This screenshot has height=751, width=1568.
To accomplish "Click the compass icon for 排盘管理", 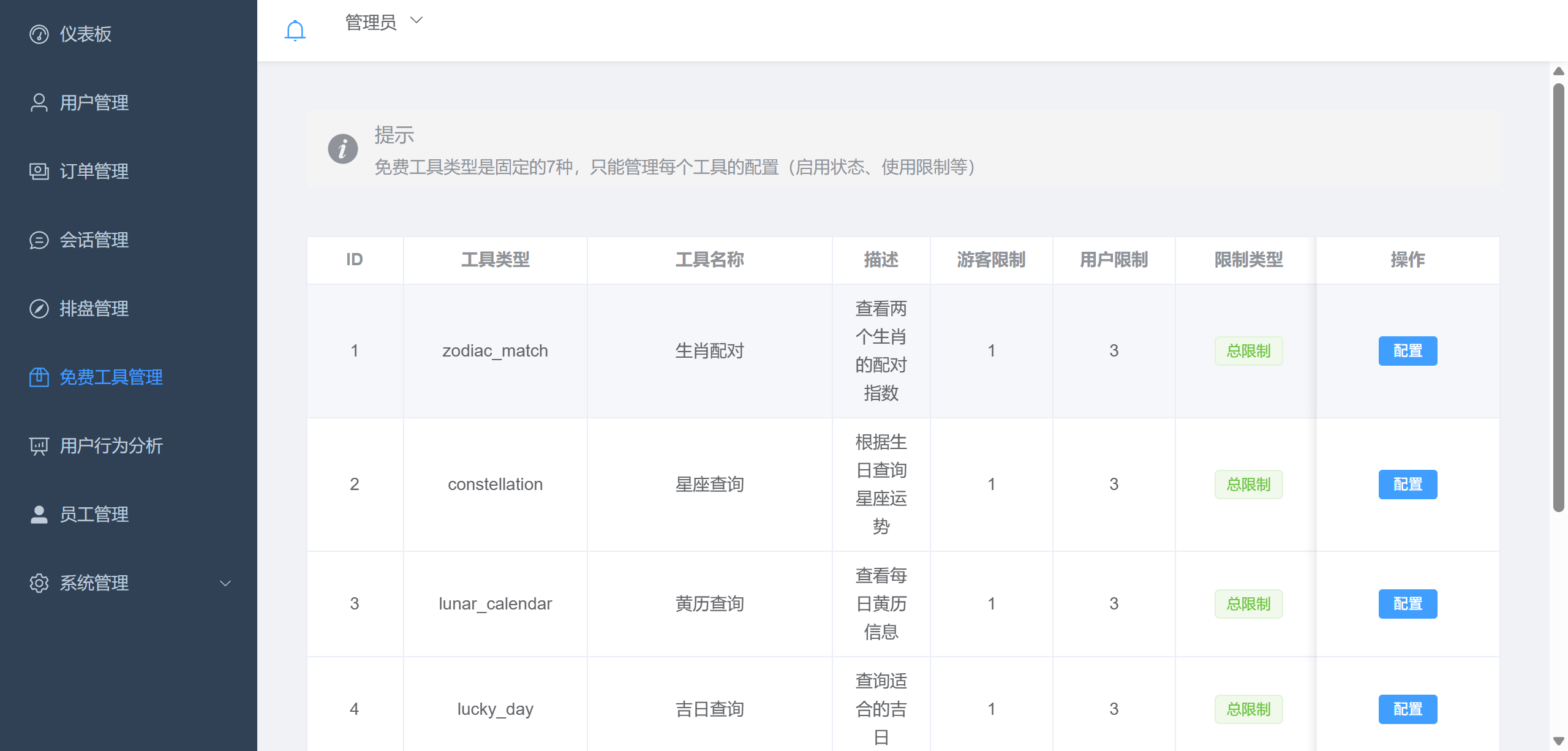I will coord(38,309).
